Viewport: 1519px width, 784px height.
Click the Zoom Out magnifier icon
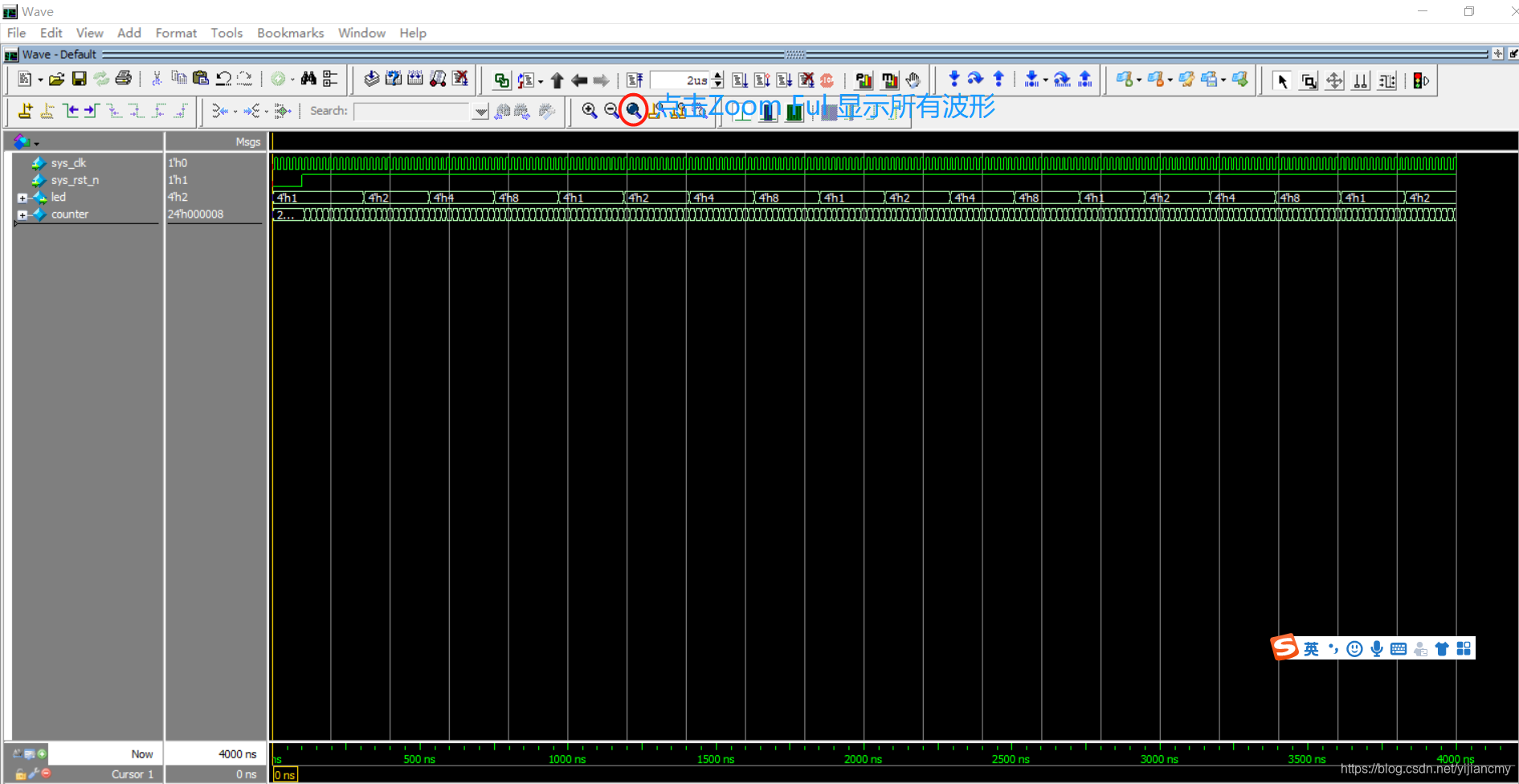pos(611,111)
